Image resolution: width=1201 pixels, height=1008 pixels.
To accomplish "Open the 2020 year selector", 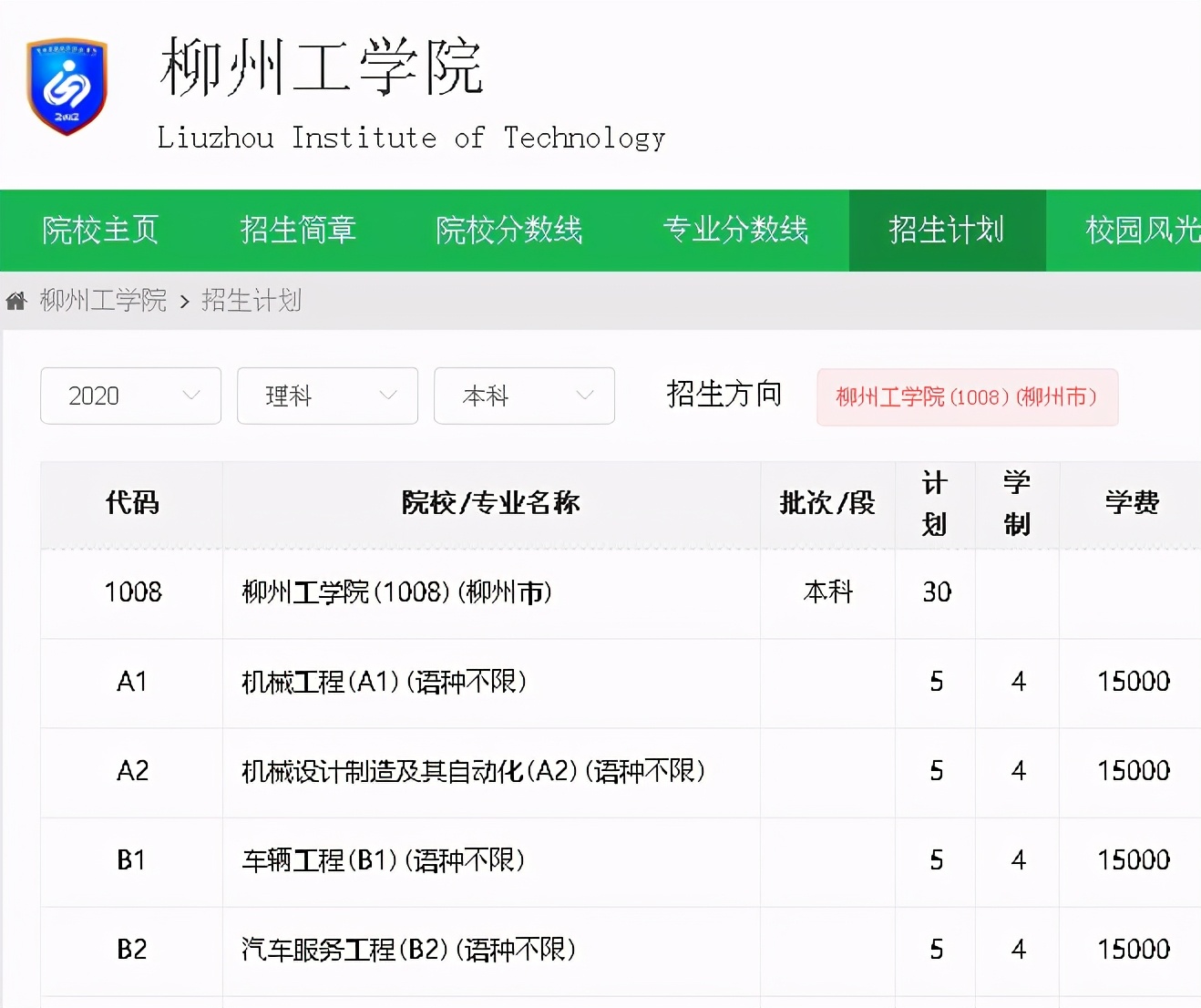I will [129, 396].
